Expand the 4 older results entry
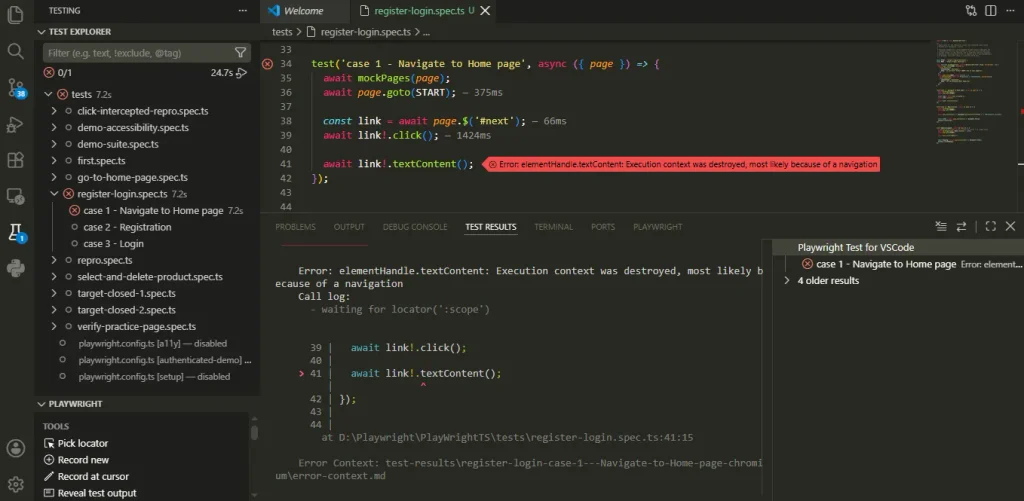This screenshot has height=501, width=1024. pyautogui.click(x=787, y=280)
